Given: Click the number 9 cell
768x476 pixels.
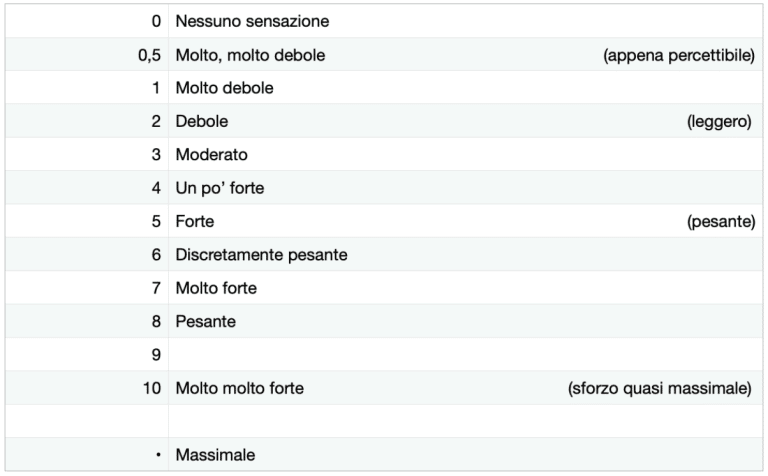Looking at the screenshot, I should (x=156, y=355).
